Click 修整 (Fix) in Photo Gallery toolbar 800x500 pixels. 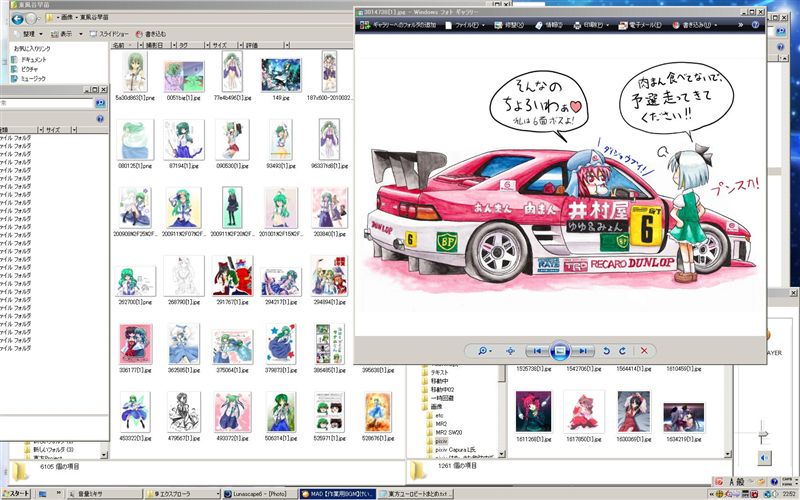pyautogui.click(x=509, y=24)
